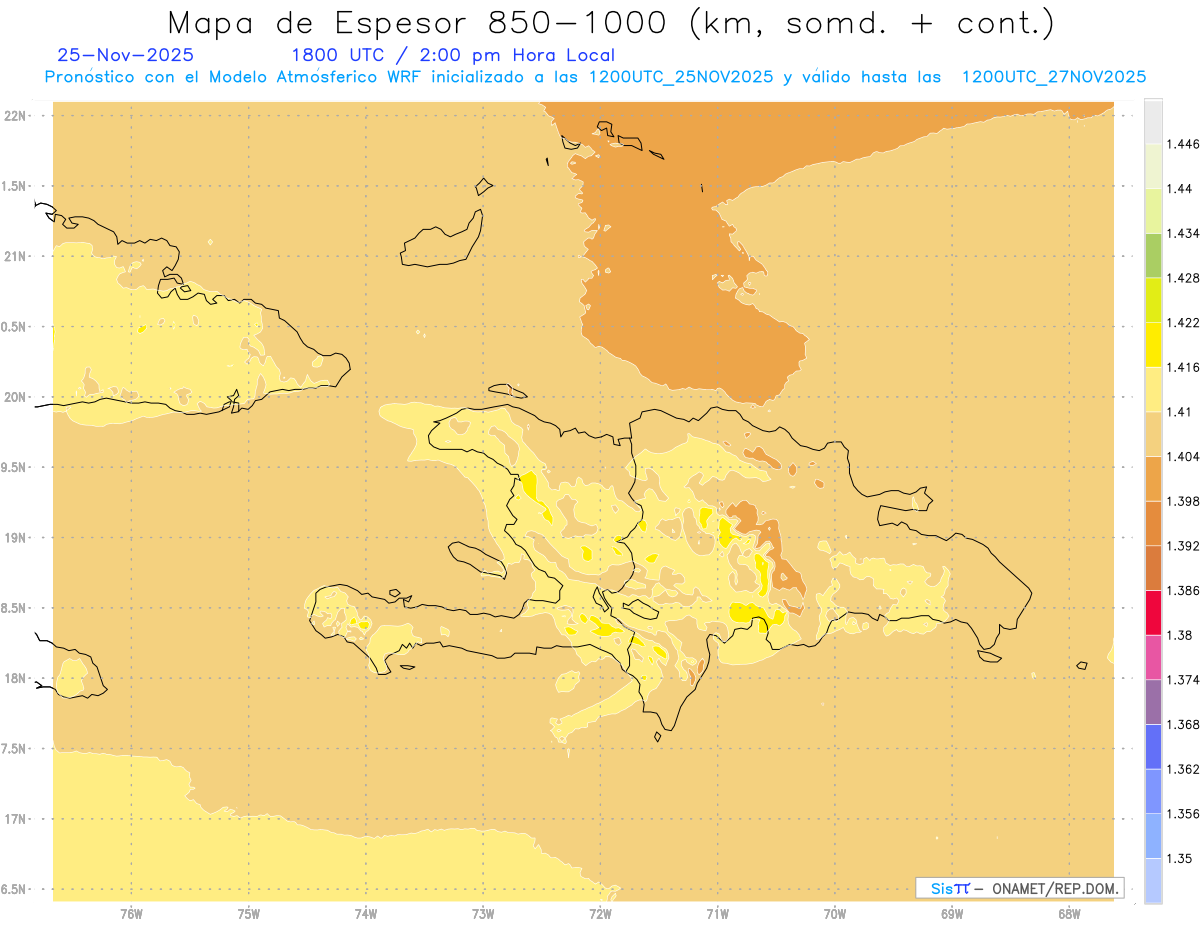Viewport: 1200px width, 927px height.
Task: Pick the pale swatch between 1.44 and 1.446
Action: click(1153, 166)
